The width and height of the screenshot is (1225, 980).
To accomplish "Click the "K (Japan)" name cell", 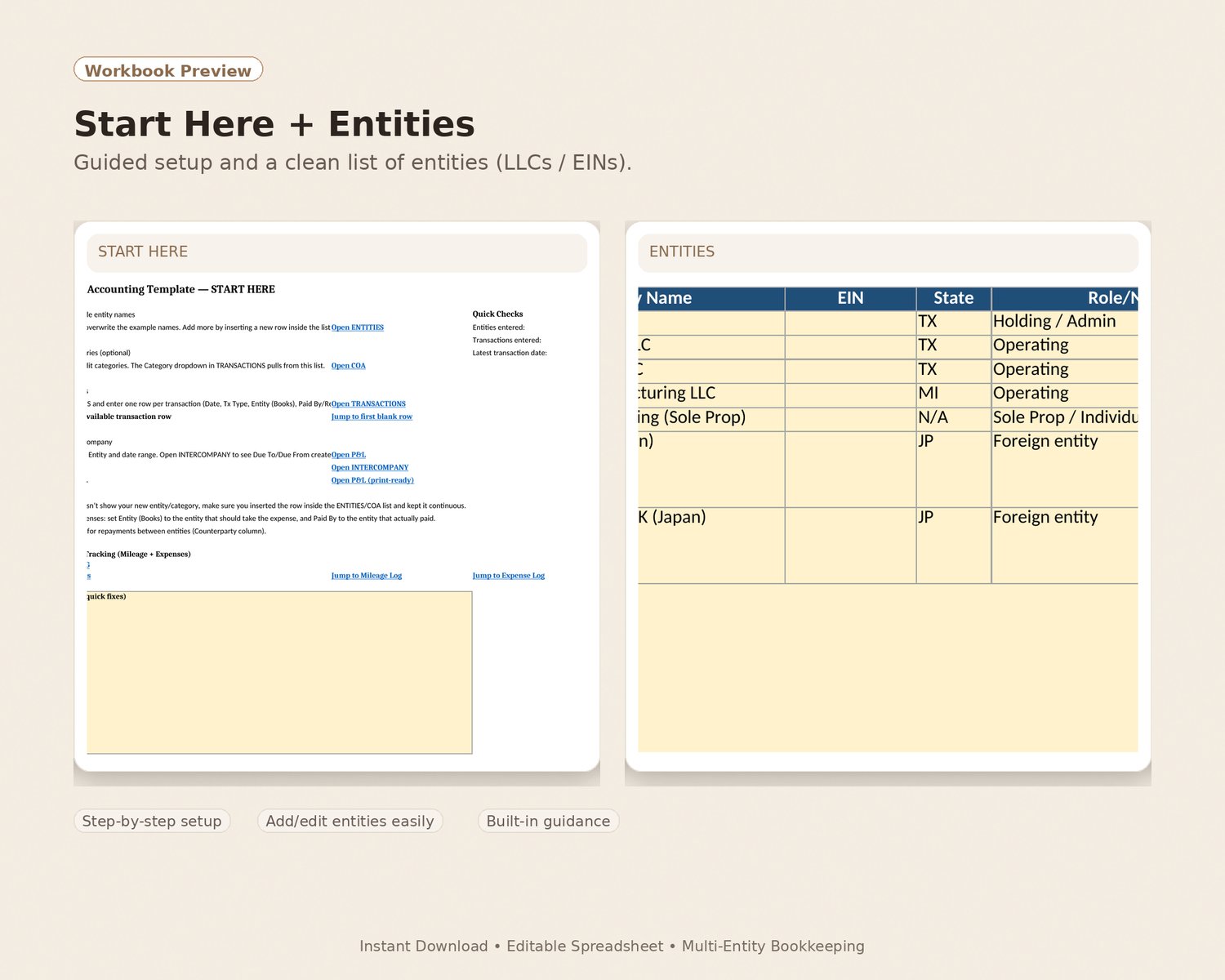I will coord(711,545).
